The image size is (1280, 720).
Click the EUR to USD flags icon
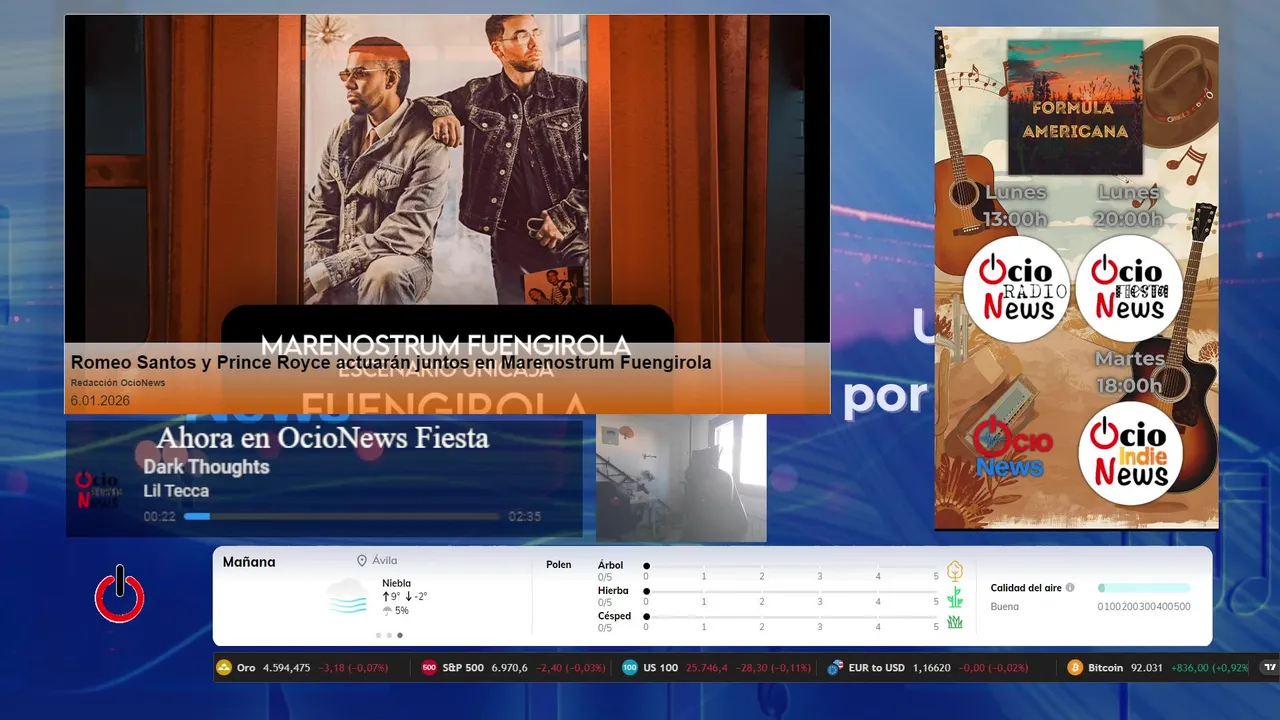click(x=835, y=667)
